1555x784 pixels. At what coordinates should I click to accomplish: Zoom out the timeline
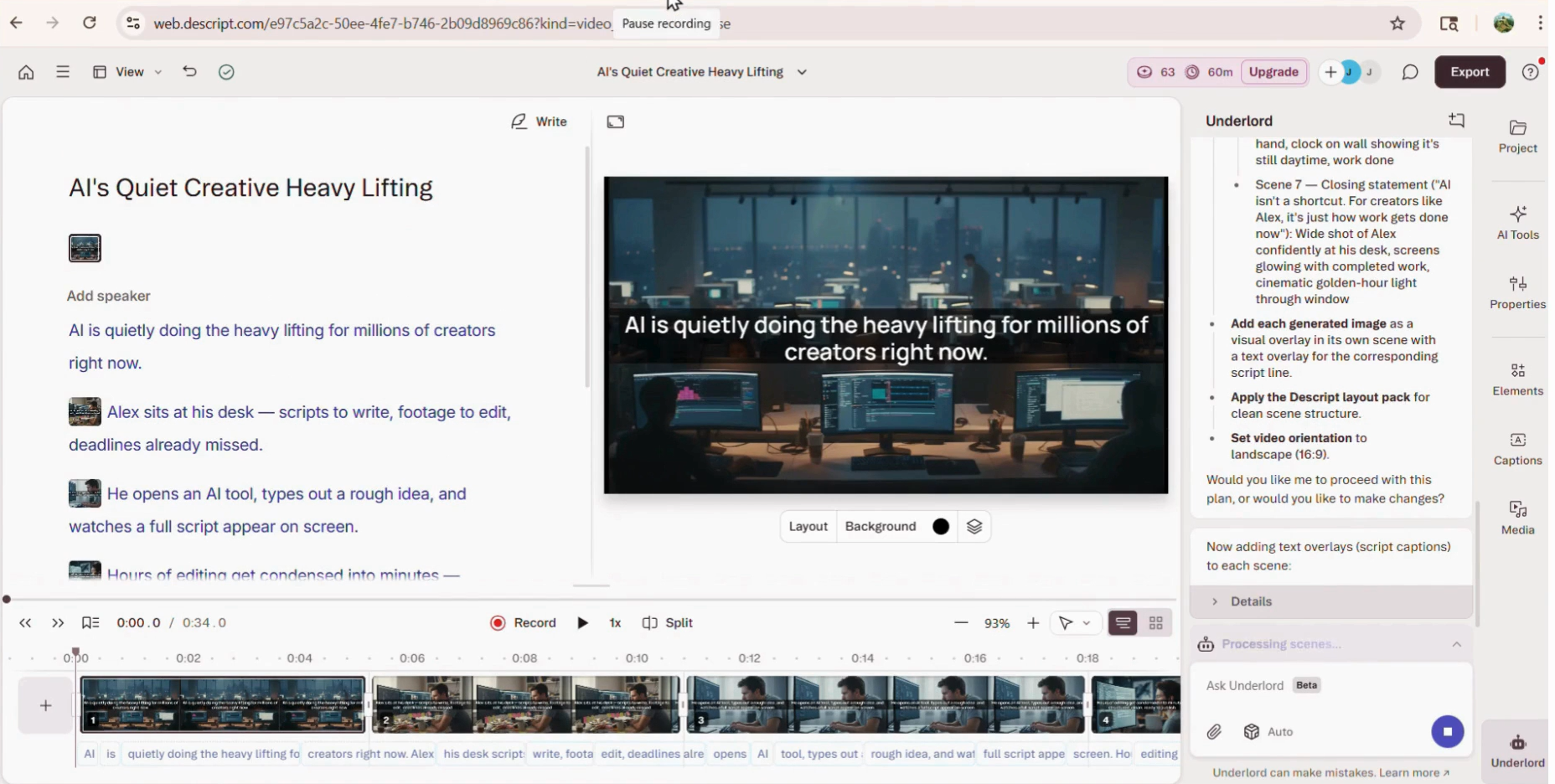[x=961, y=623]
